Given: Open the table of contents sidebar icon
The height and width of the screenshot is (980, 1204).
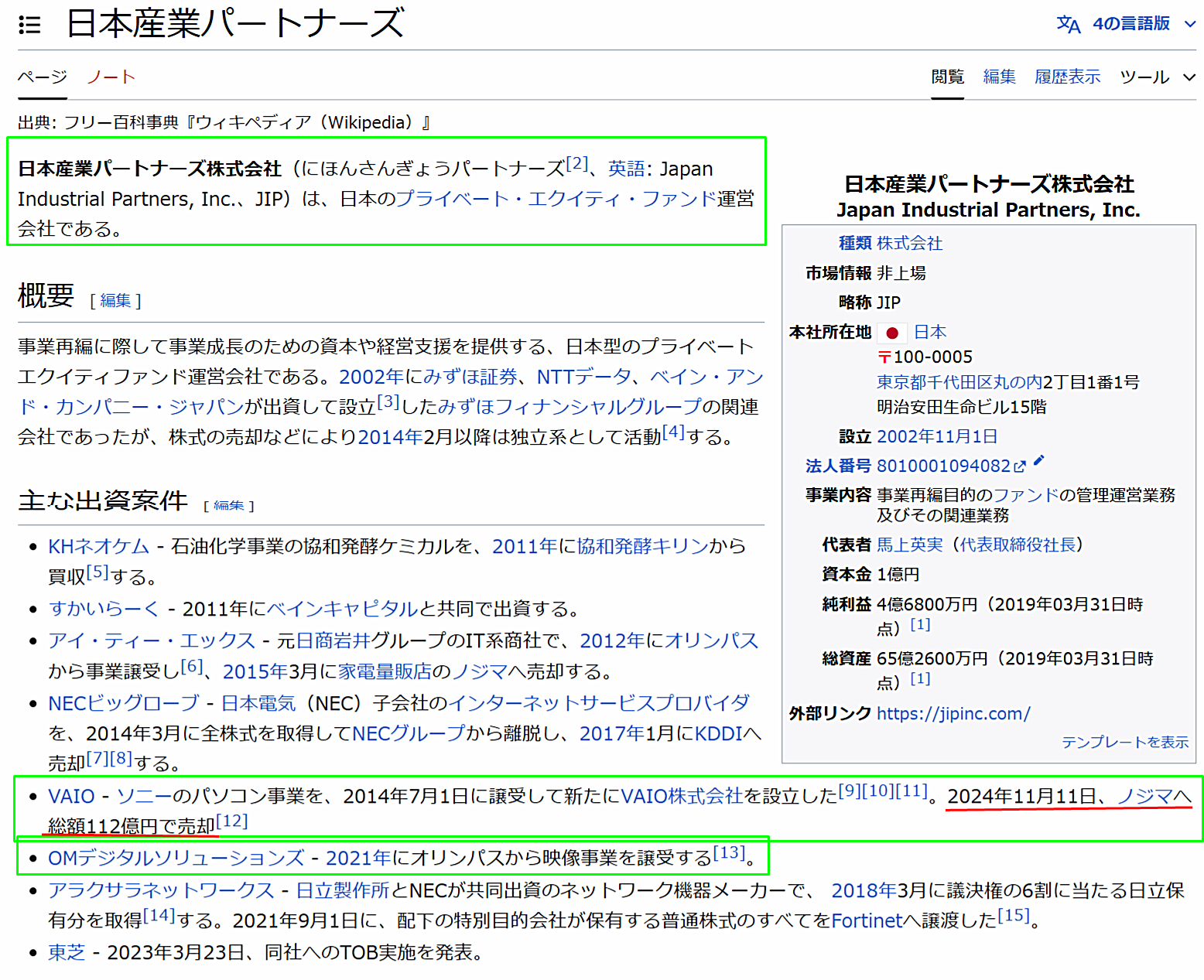Looking at the screenshot, I should [x=29, y=26].
